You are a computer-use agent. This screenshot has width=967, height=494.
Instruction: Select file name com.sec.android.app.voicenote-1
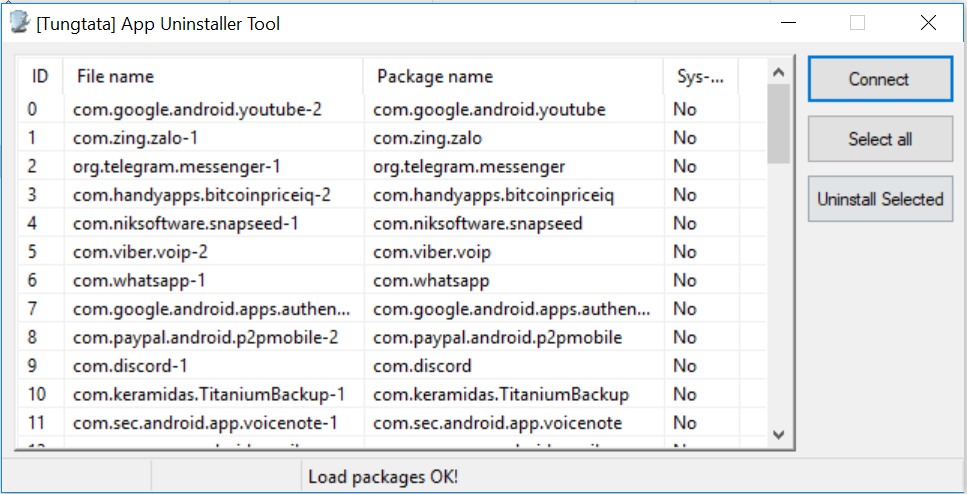(x=205, y=423)
